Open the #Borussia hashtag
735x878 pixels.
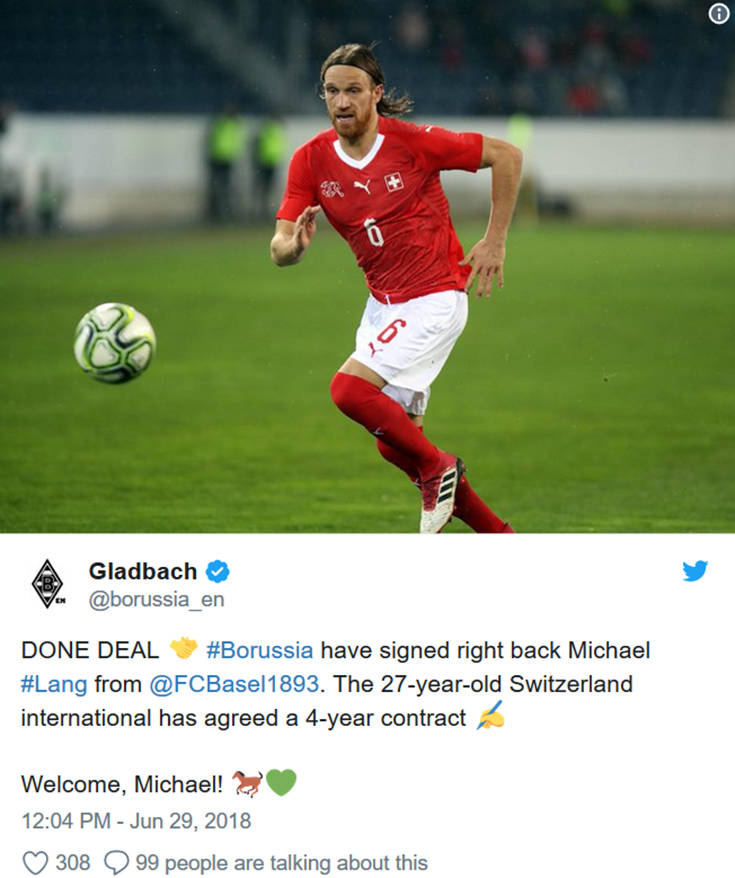point(259,651)
